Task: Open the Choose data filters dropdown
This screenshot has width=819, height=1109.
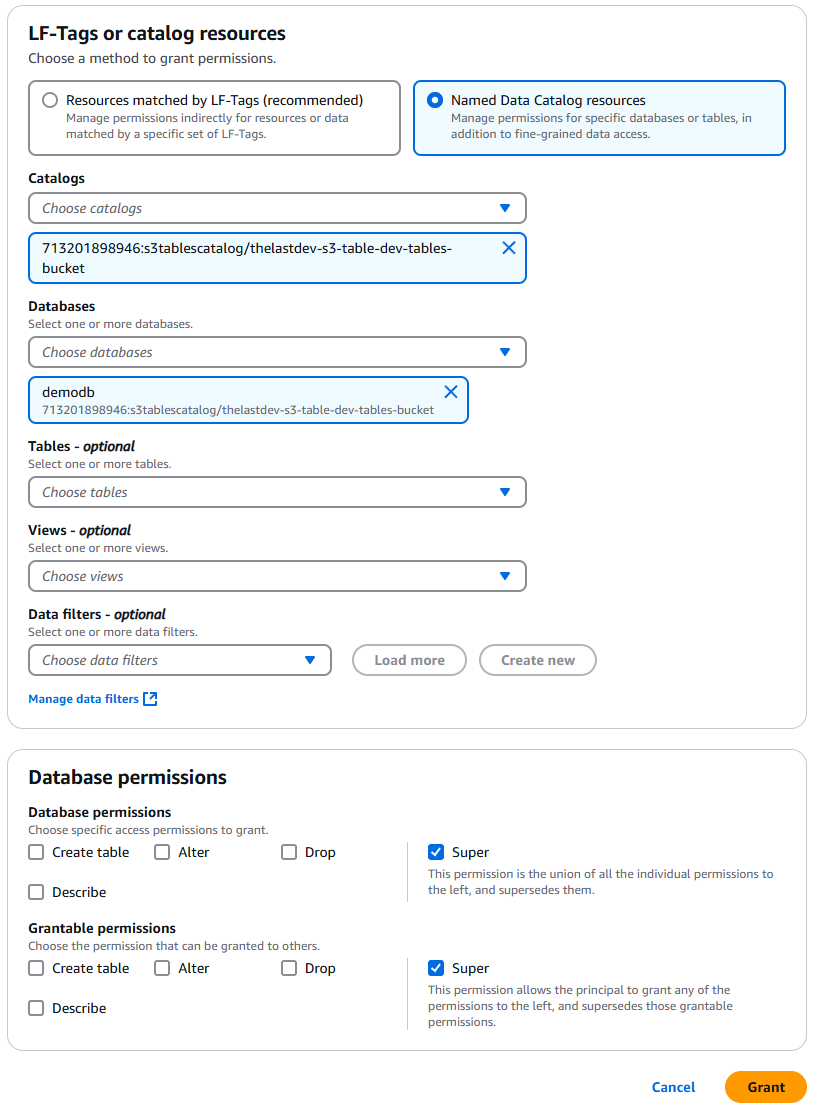Action: click(x=180, y=660)
